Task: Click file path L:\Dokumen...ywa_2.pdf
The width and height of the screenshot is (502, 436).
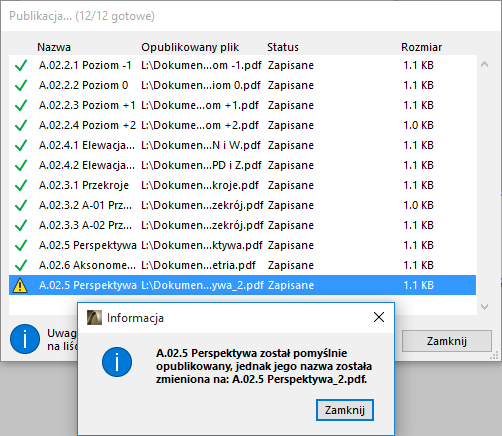Action: coord(202,285)
